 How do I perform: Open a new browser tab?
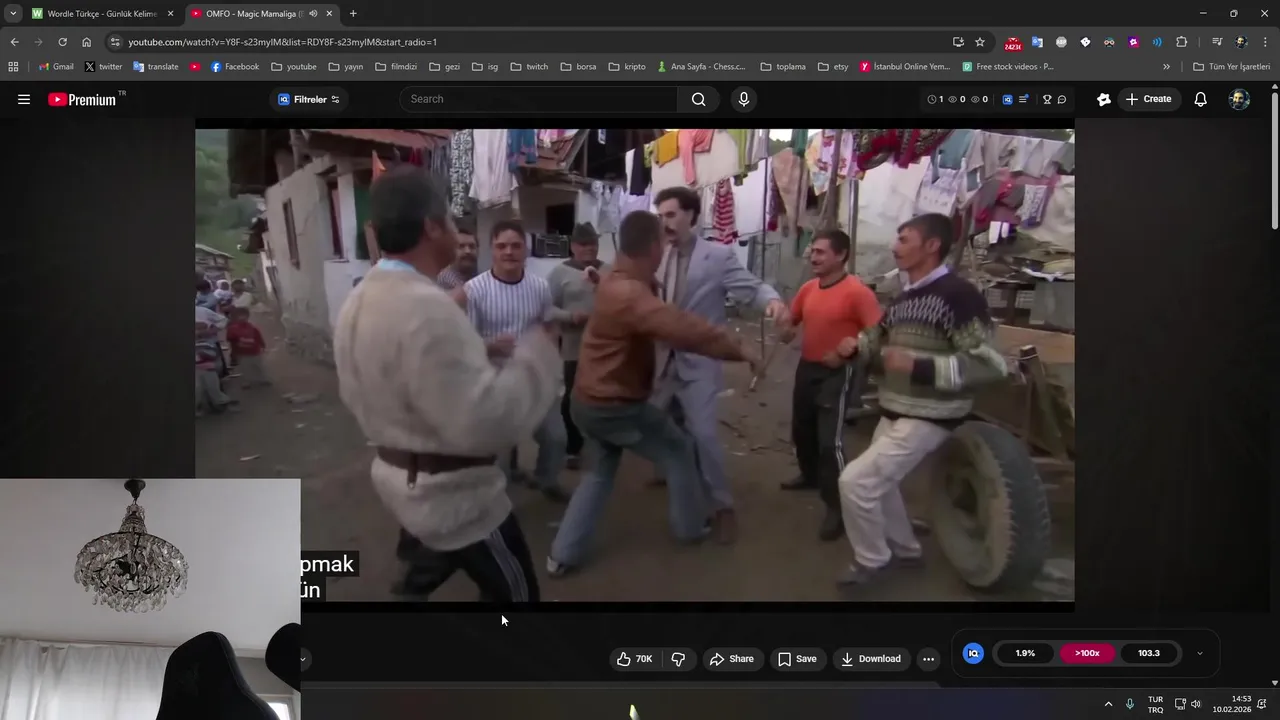[353, 14]
